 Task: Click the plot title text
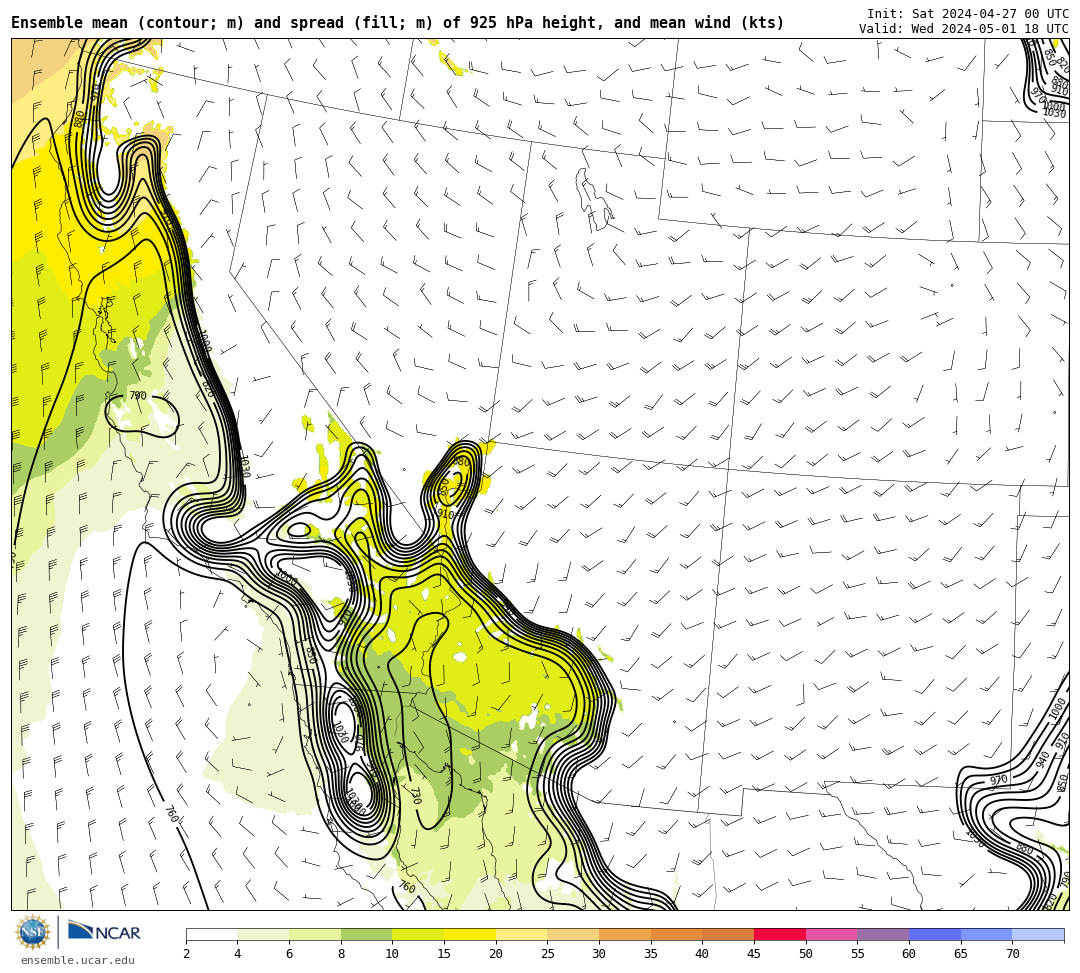397,23
